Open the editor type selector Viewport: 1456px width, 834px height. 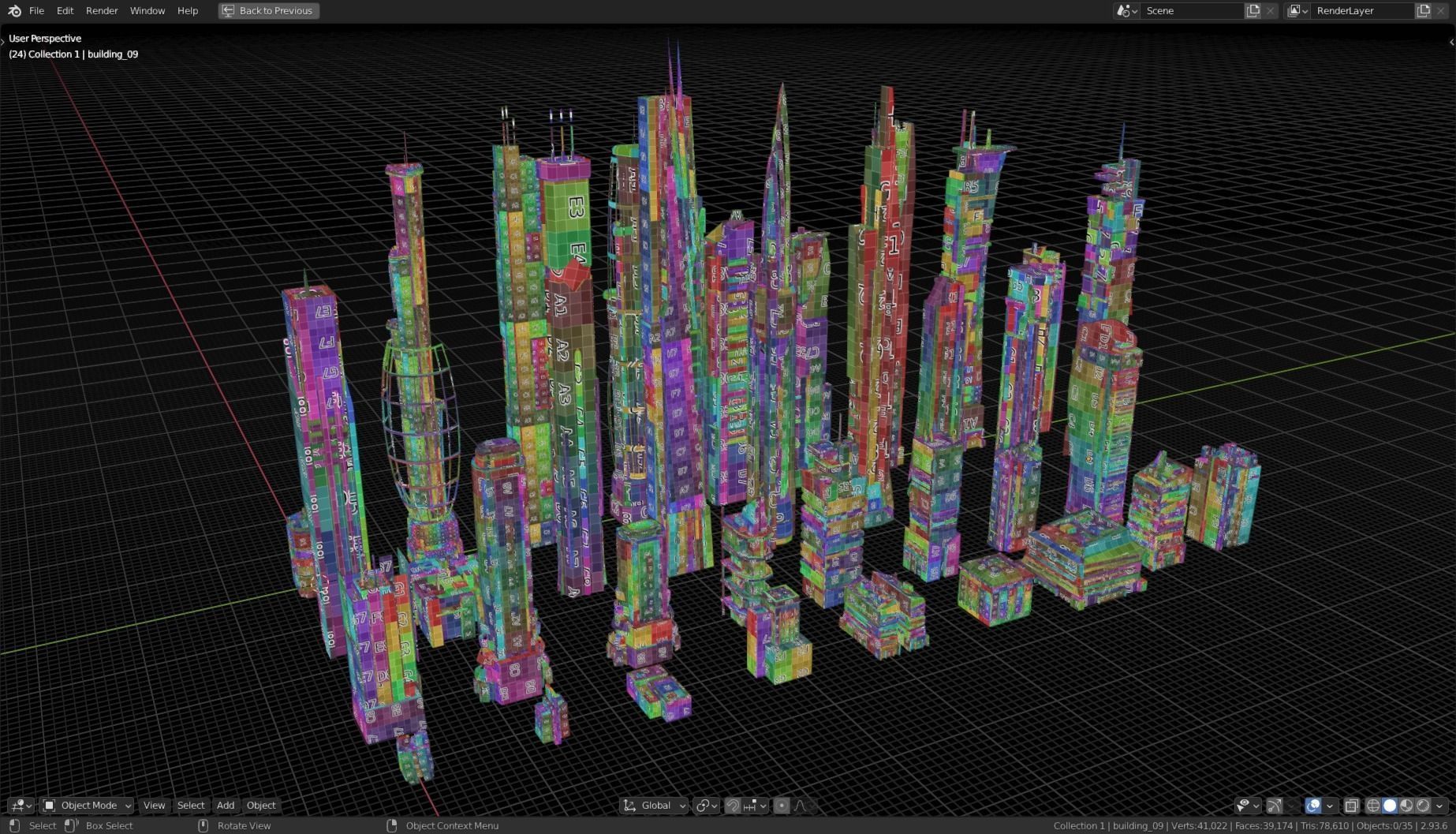[x=21, y=806]
